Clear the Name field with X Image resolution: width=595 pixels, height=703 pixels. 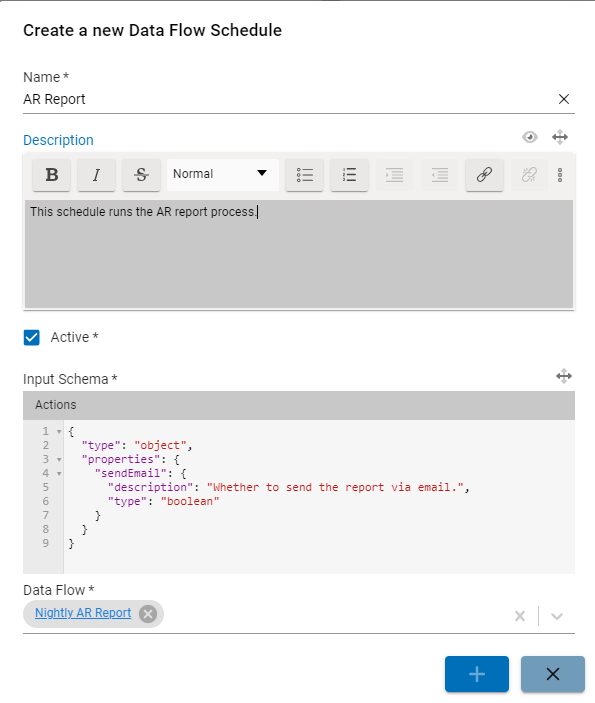pyautogui.click(x=564, y=99)
